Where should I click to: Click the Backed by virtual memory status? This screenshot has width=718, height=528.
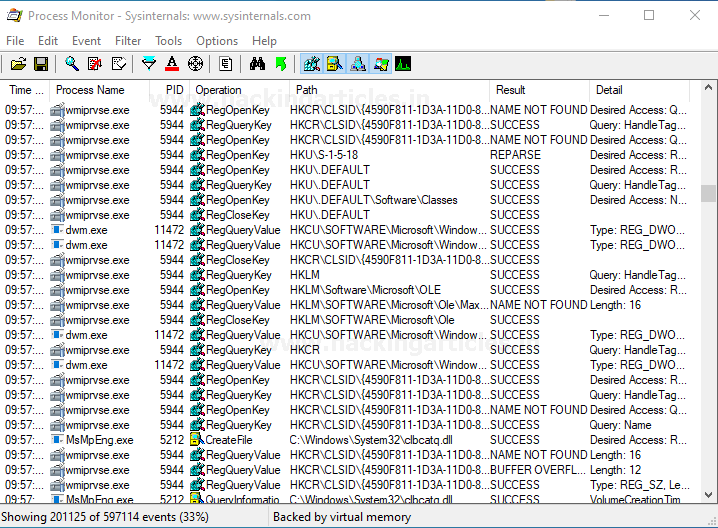(342, 517)
